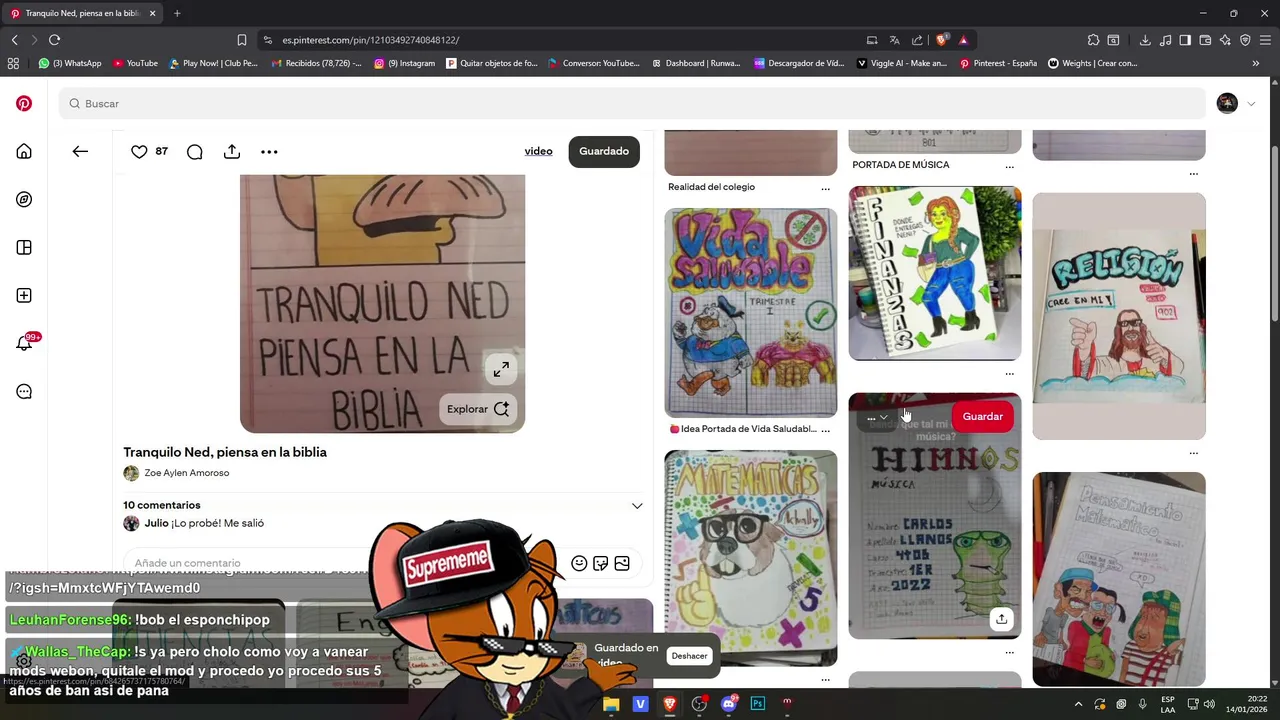Reload the page
The width and height of the screenshot is (1280, 720).
pyautogui.click(x=54, y=40)
